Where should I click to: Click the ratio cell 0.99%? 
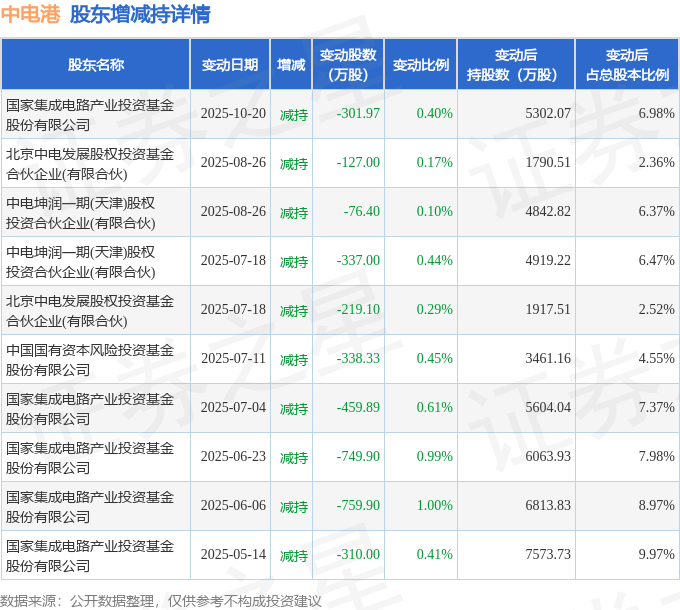[x=435, y=456]
